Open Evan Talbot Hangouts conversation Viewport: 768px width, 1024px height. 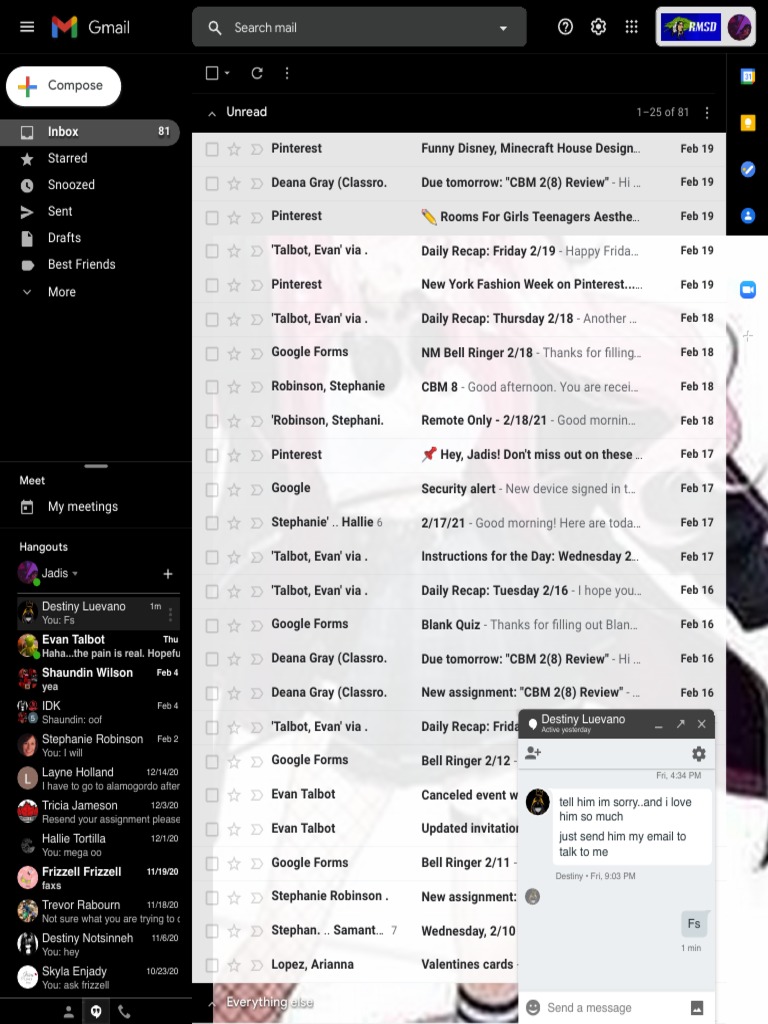pyautogui.click(x=98, y=646)
